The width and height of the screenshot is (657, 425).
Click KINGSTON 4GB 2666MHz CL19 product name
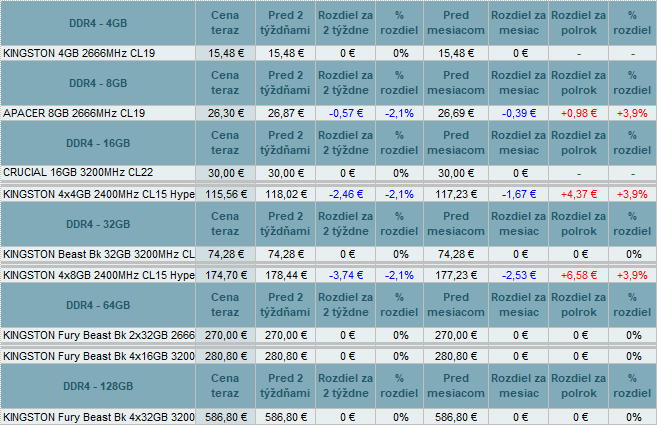(79, 53)
